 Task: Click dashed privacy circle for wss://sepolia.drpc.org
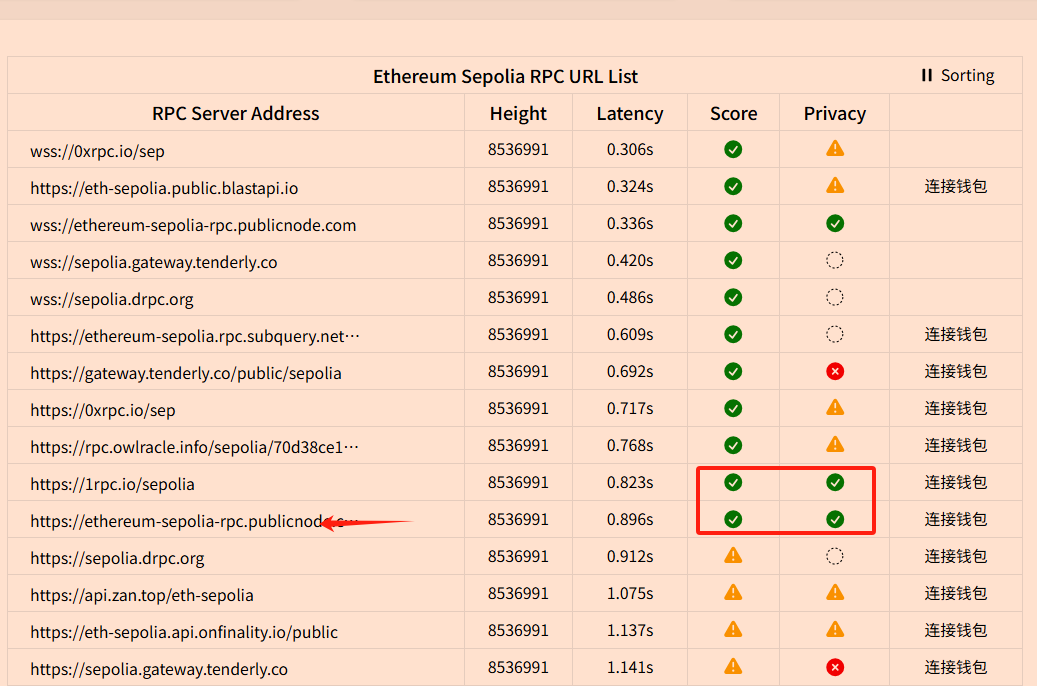click(x=835, y=298)
